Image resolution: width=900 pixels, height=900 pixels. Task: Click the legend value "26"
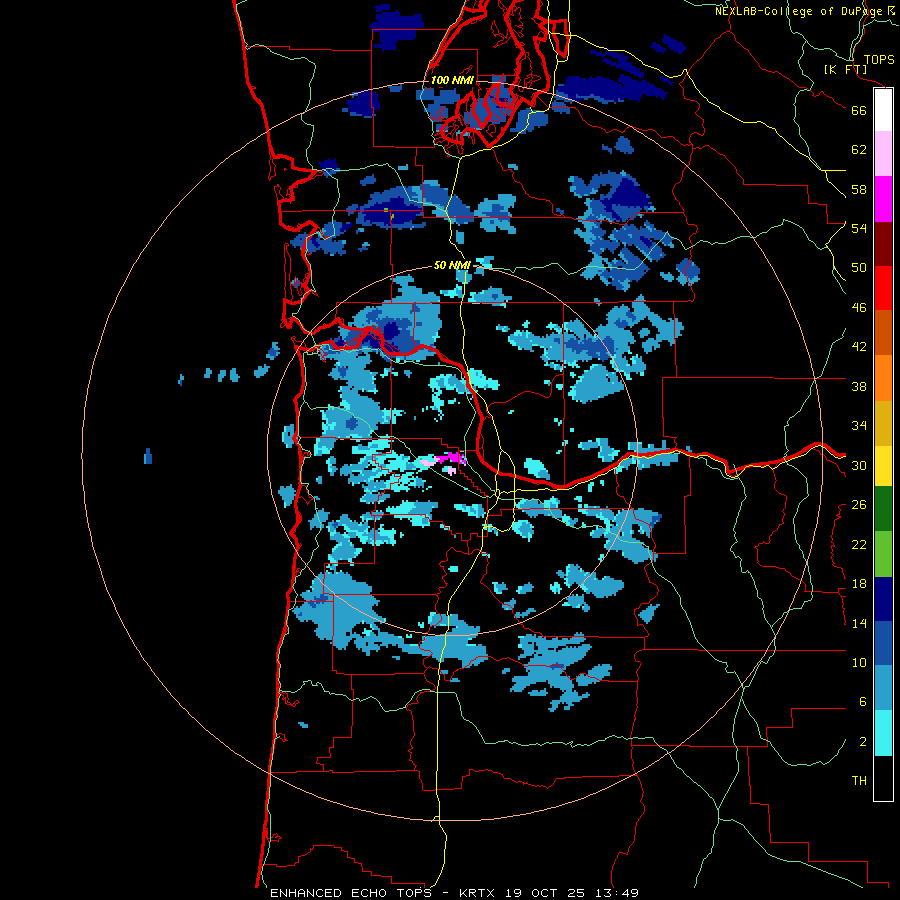click(x=859, y=505)
